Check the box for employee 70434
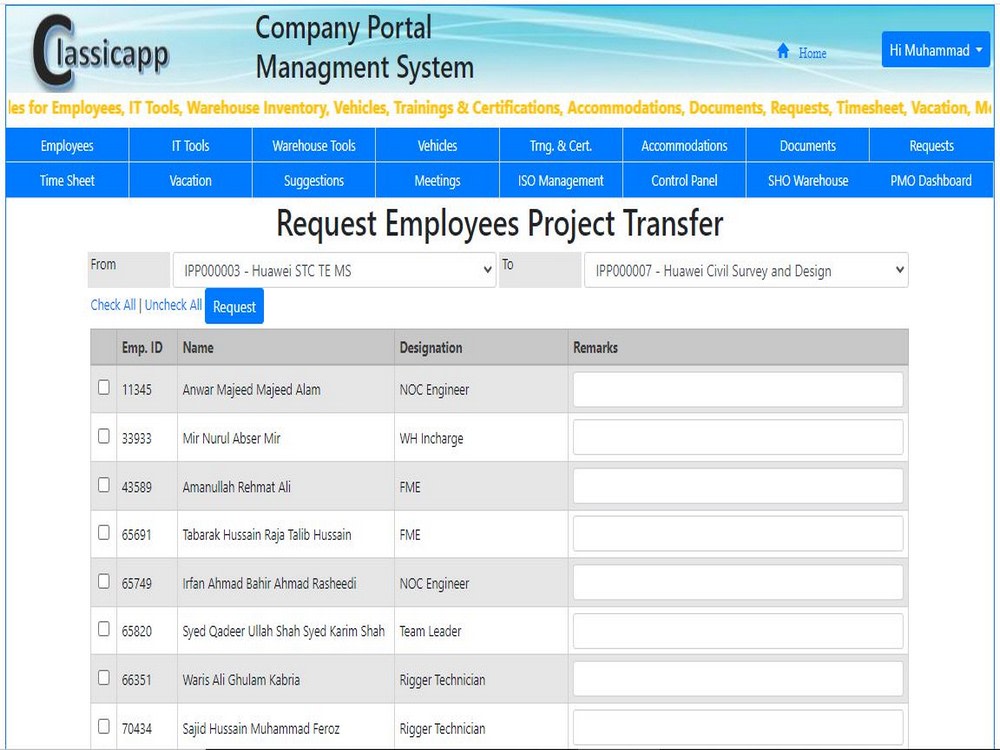 tap(104, 726)
